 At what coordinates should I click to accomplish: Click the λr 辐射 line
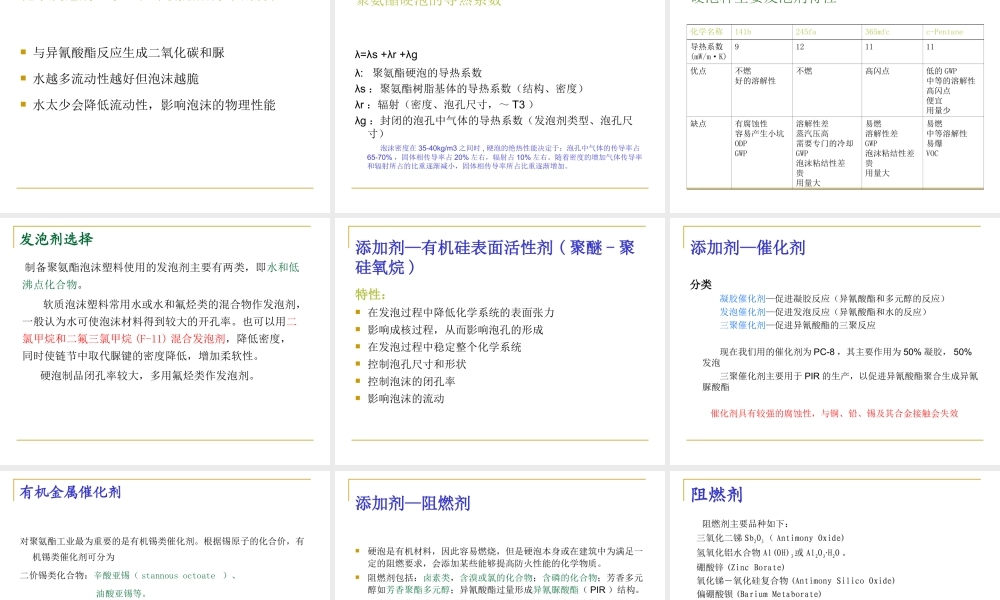[444, 105]
